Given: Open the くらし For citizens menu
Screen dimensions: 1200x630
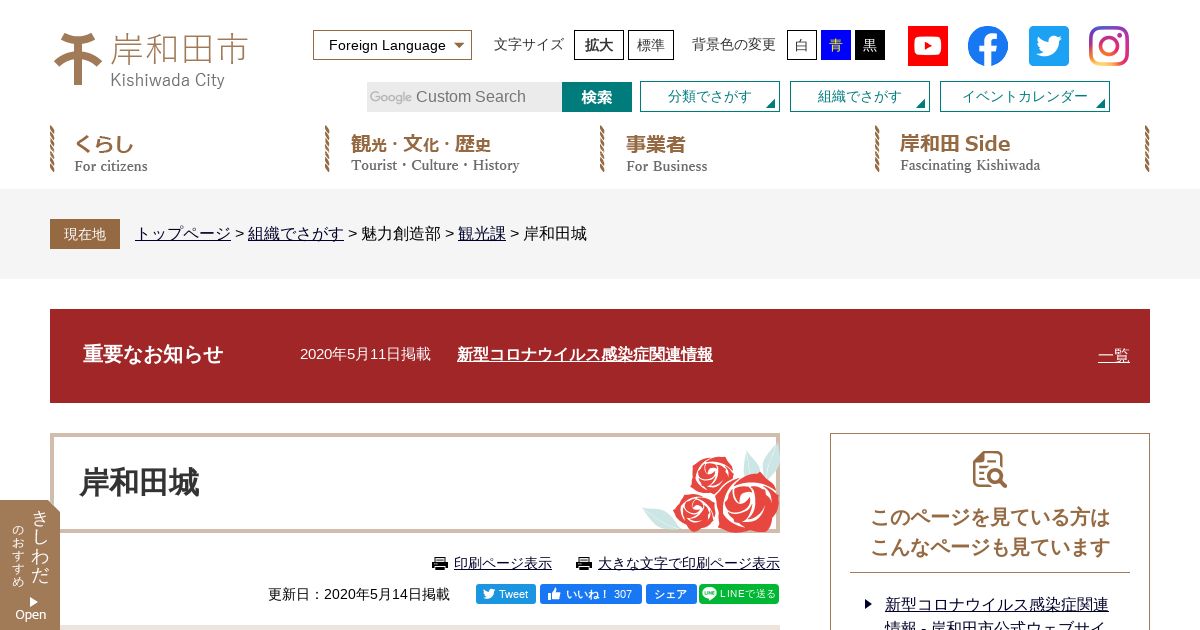Looking at the screenshot, I should [187, 150].
